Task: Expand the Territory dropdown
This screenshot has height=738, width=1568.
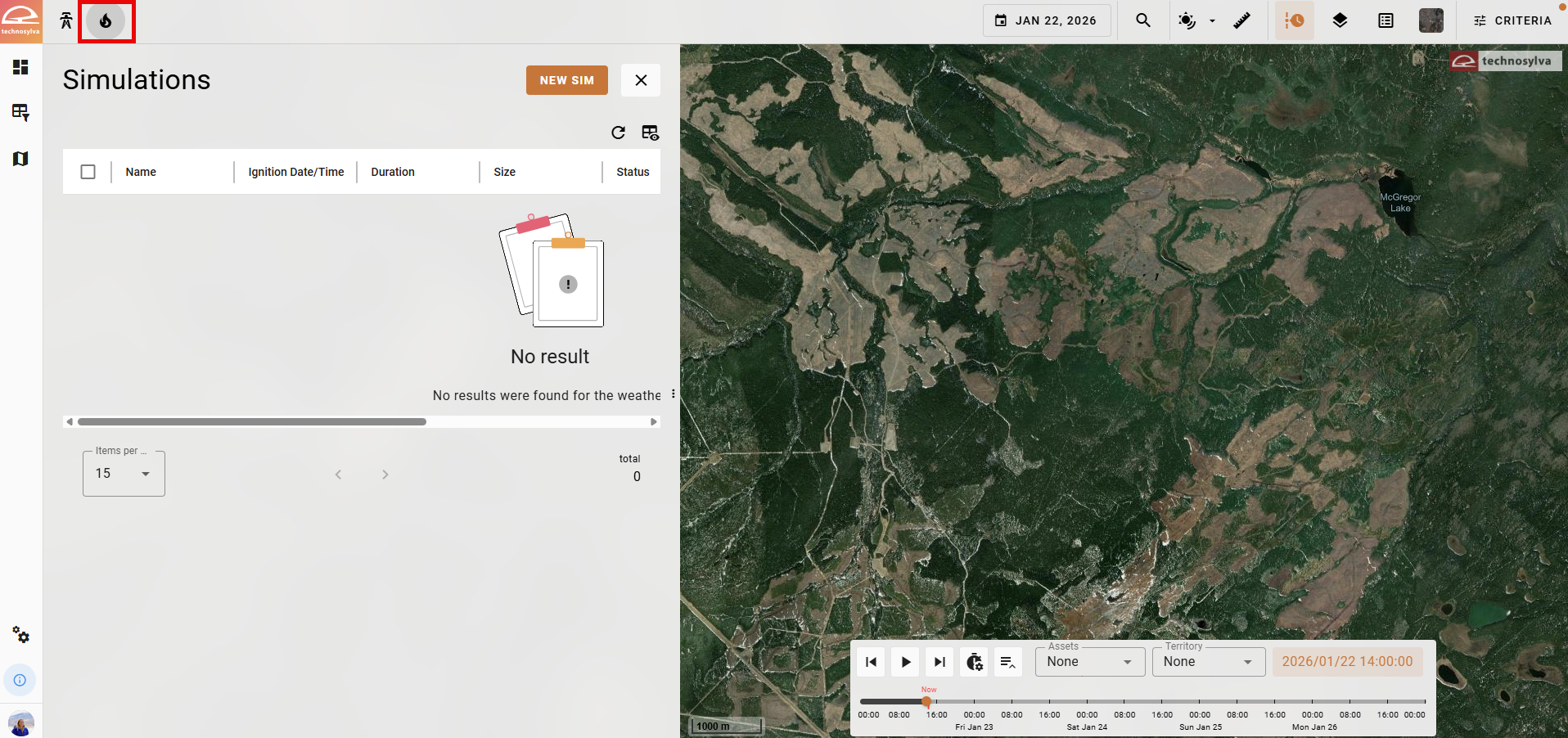Action: pyautogui.click(x=1208, y=662)
